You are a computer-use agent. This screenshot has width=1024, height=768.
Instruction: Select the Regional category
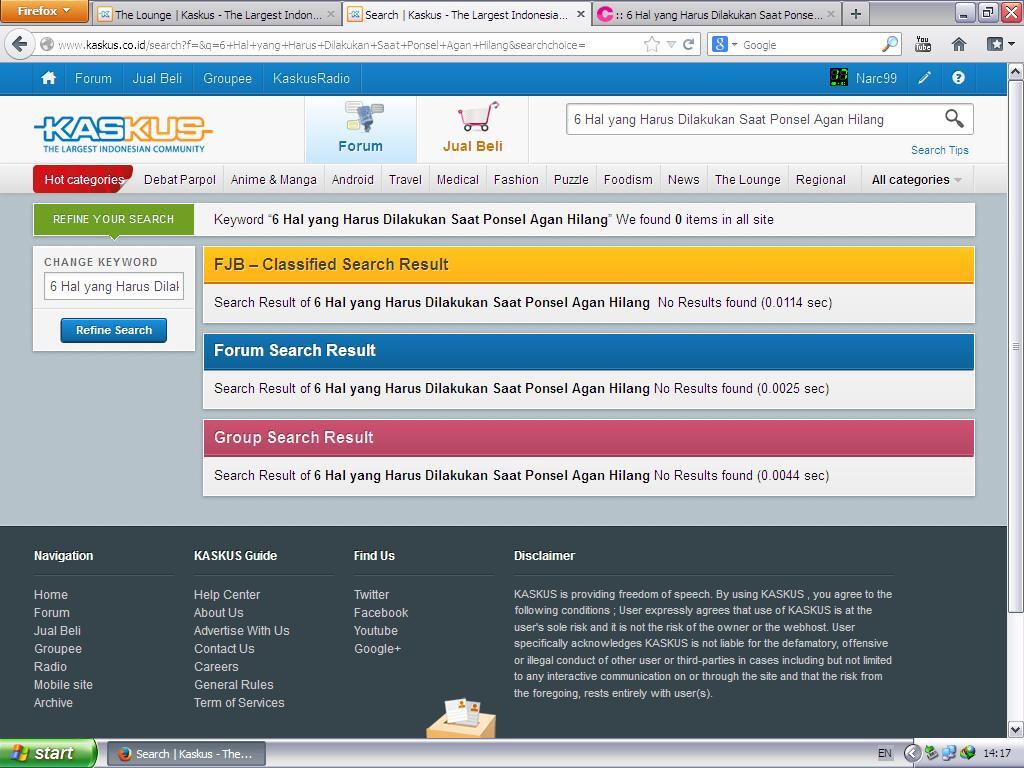point(821,180)
